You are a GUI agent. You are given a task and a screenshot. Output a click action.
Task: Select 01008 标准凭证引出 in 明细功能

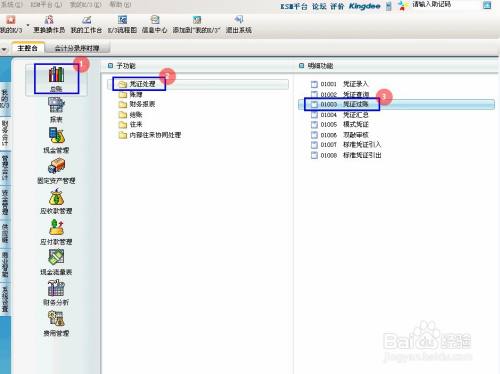click(346, 155)
